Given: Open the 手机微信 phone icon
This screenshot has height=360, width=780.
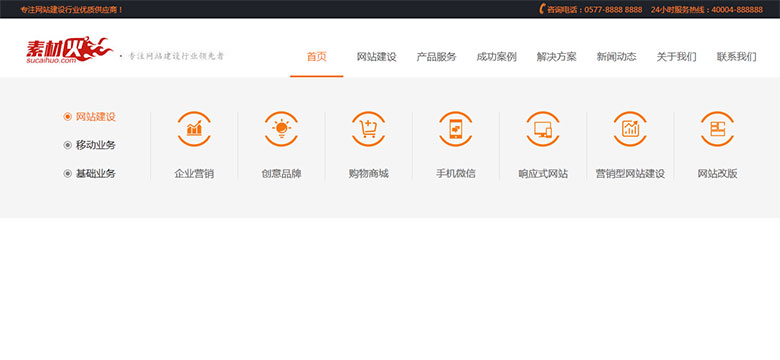Looking at the screenshot, I should [456, 129].
